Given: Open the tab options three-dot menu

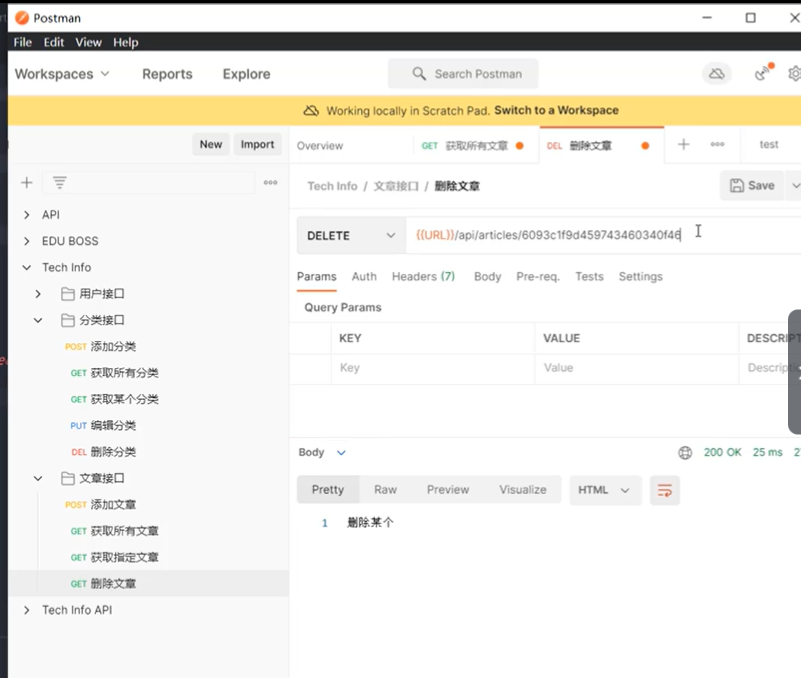Looking at the screenshot, I should point(717,145).
